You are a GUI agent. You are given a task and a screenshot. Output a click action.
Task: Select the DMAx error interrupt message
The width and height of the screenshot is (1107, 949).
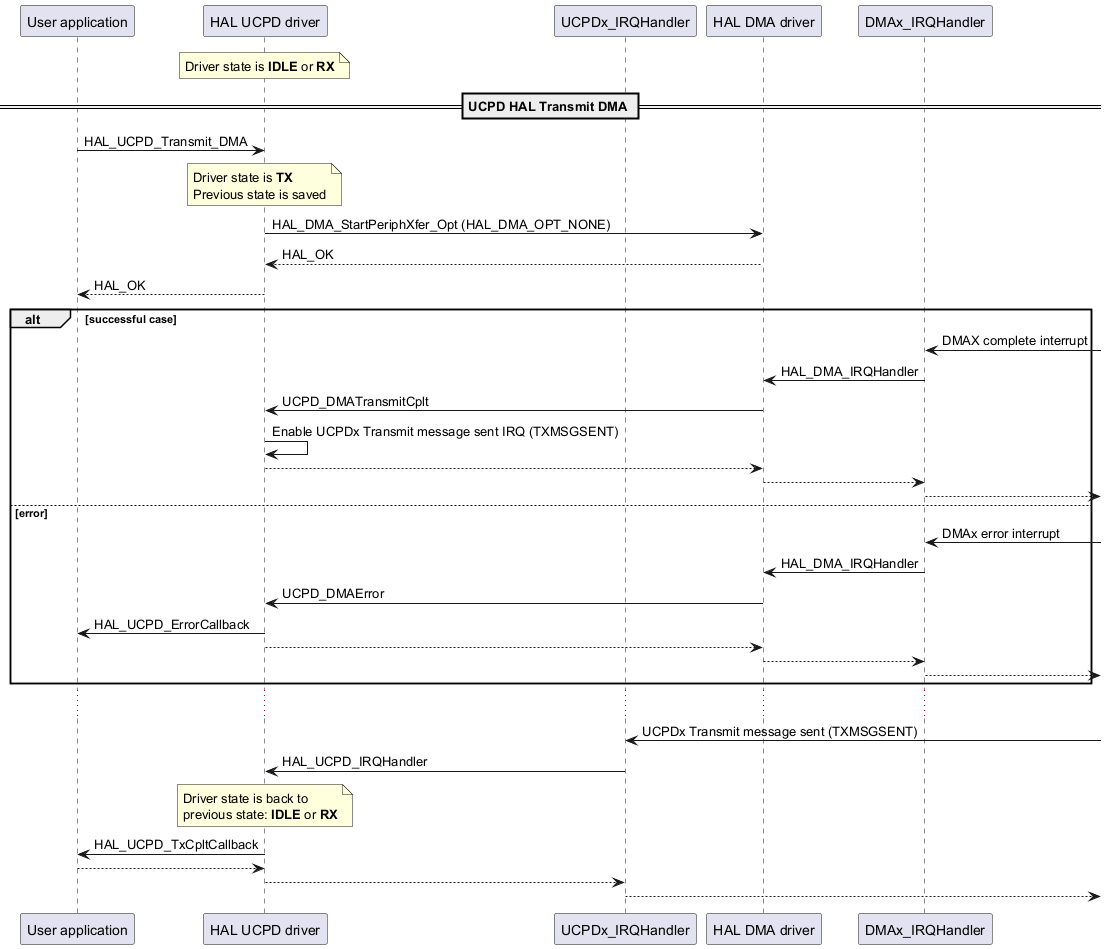1000,534
